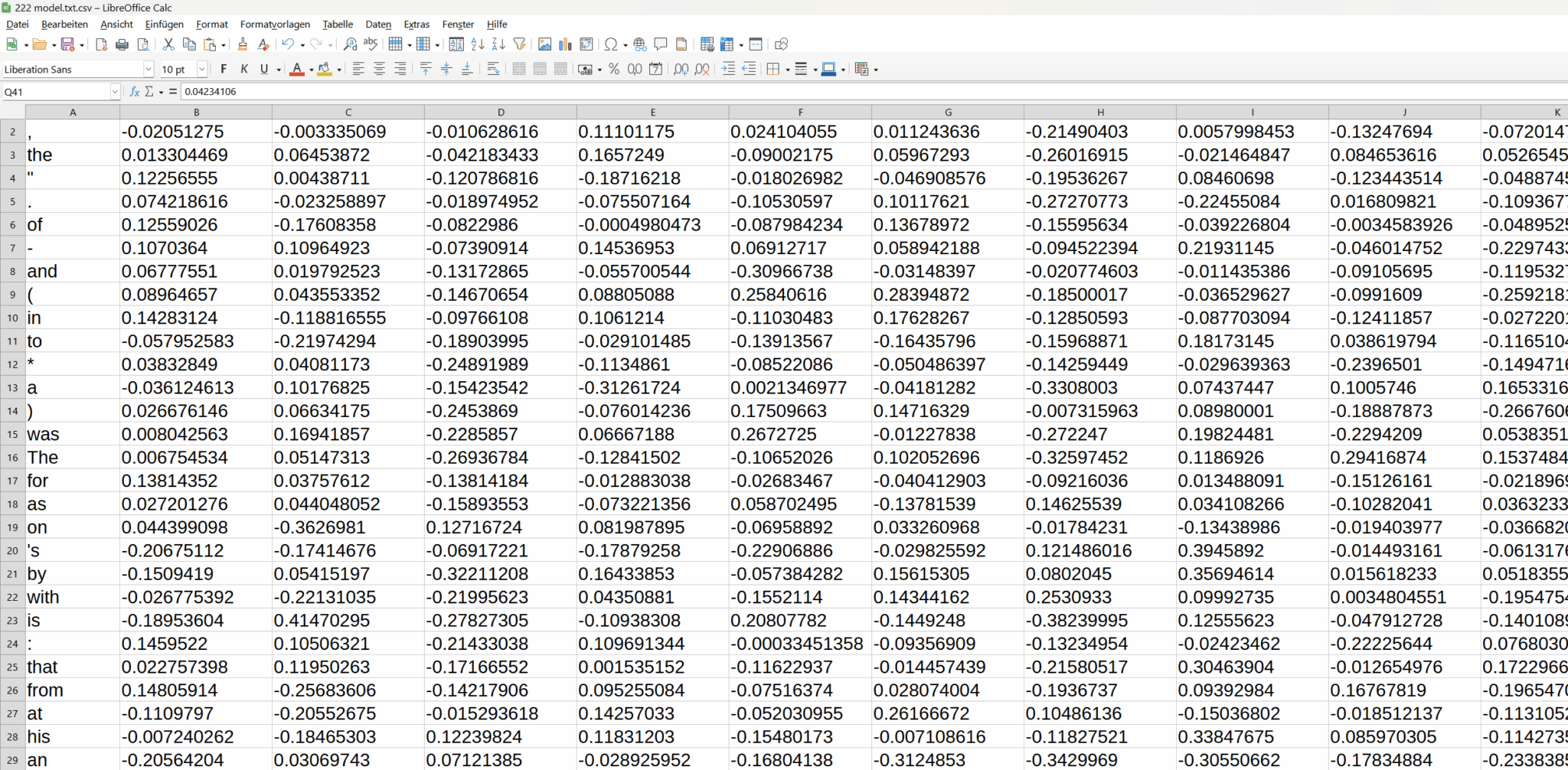
Task: Click the formula input line
Action: click(x=873, y=91)
